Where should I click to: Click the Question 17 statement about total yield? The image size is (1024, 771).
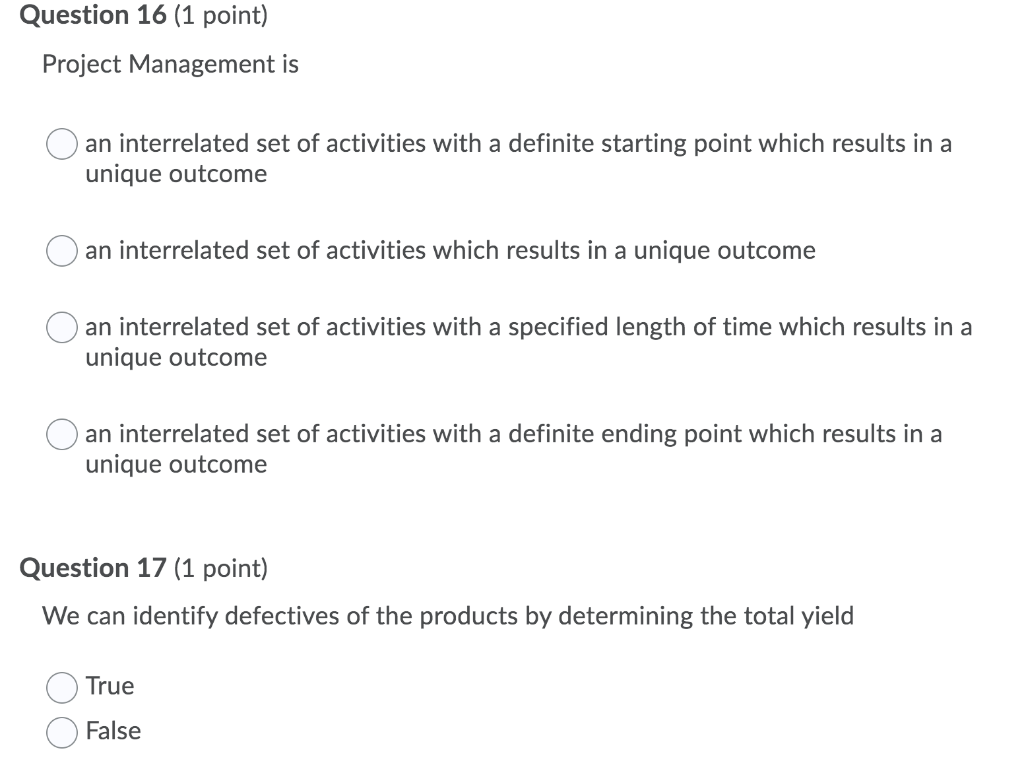pyautogui.click(x=448, y=616)
